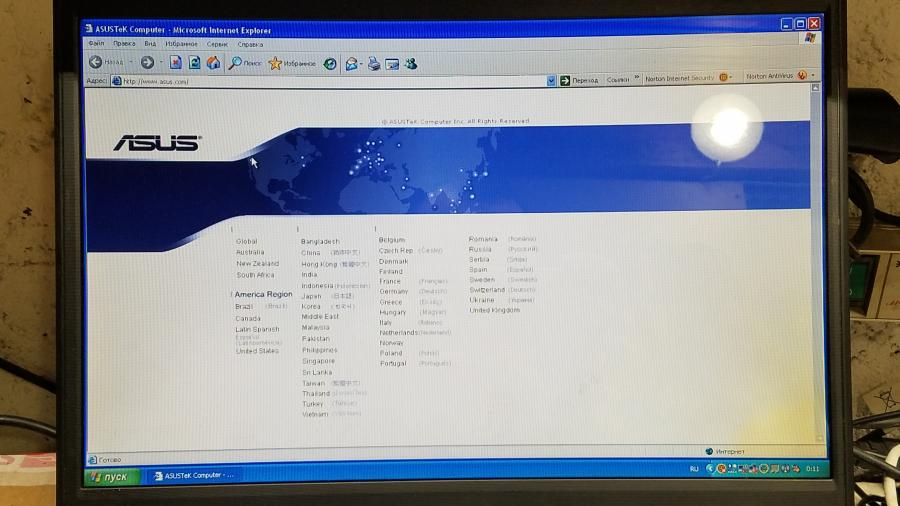The width and height of the screenshot is (900, 506).
Task: Refresh the page with the green arrows icon
Action: [x=195, y=63]
